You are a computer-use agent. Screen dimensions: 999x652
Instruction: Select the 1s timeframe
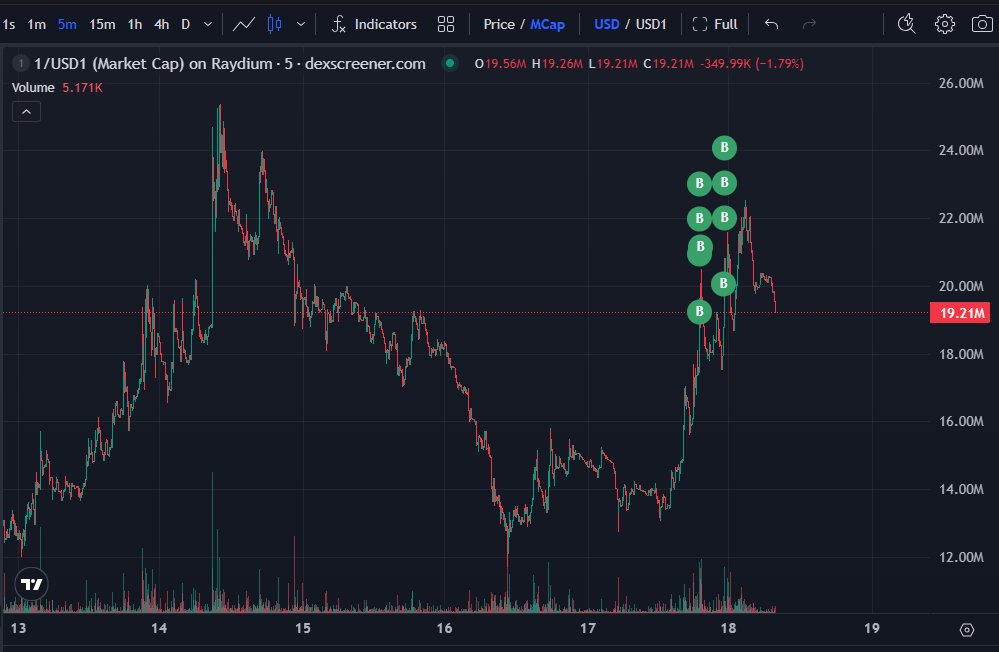pyautogui.click(x=9, y=24)
